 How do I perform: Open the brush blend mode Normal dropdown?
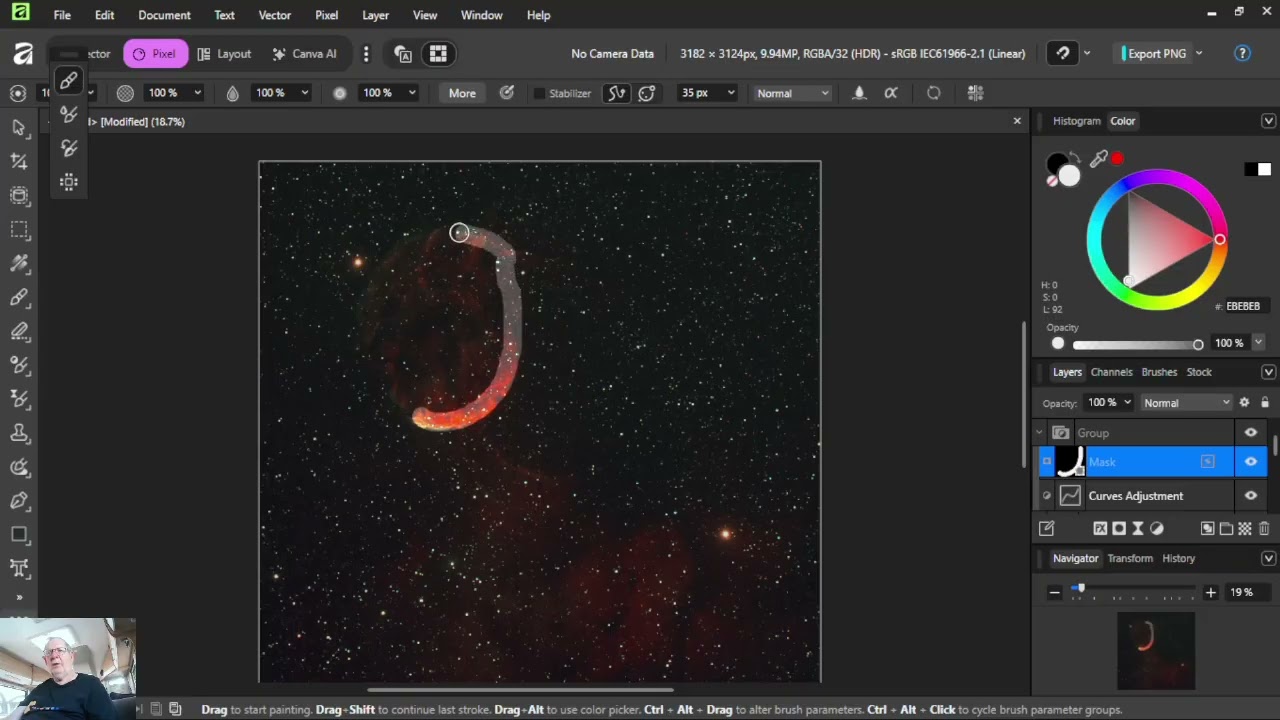point(792,93)
